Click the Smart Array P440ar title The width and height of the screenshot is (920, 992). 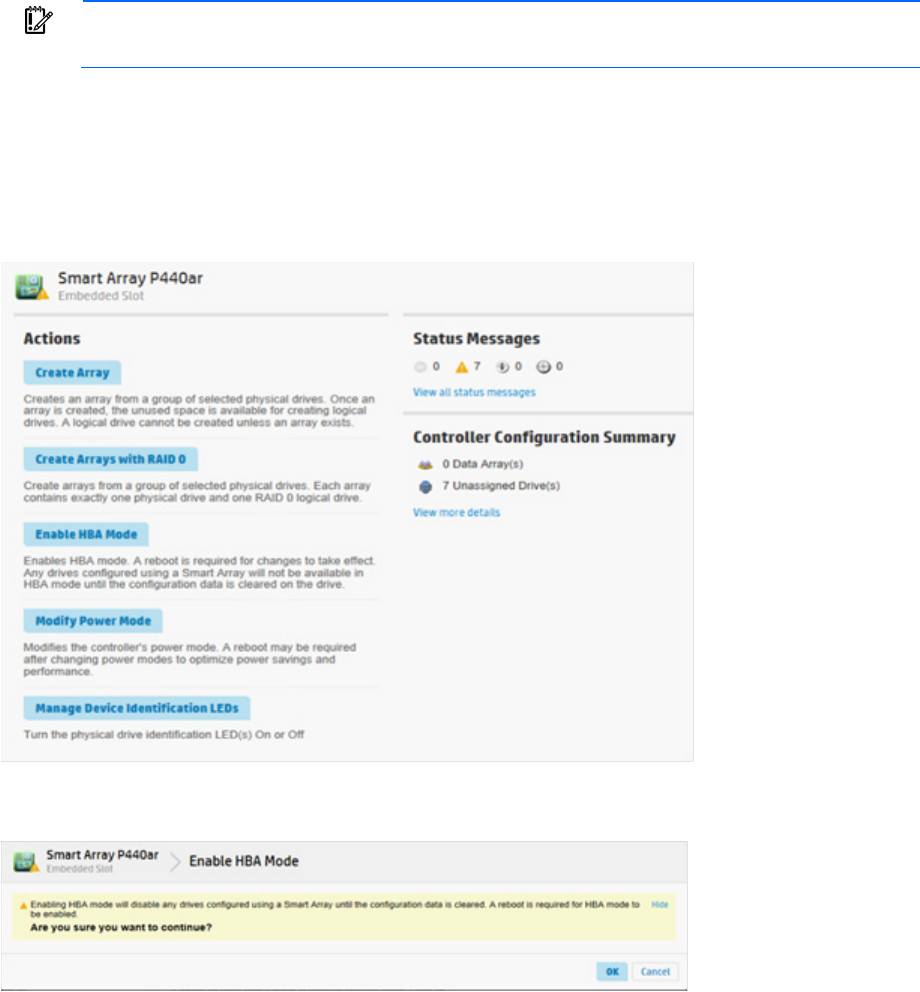[x=130, y=278]
